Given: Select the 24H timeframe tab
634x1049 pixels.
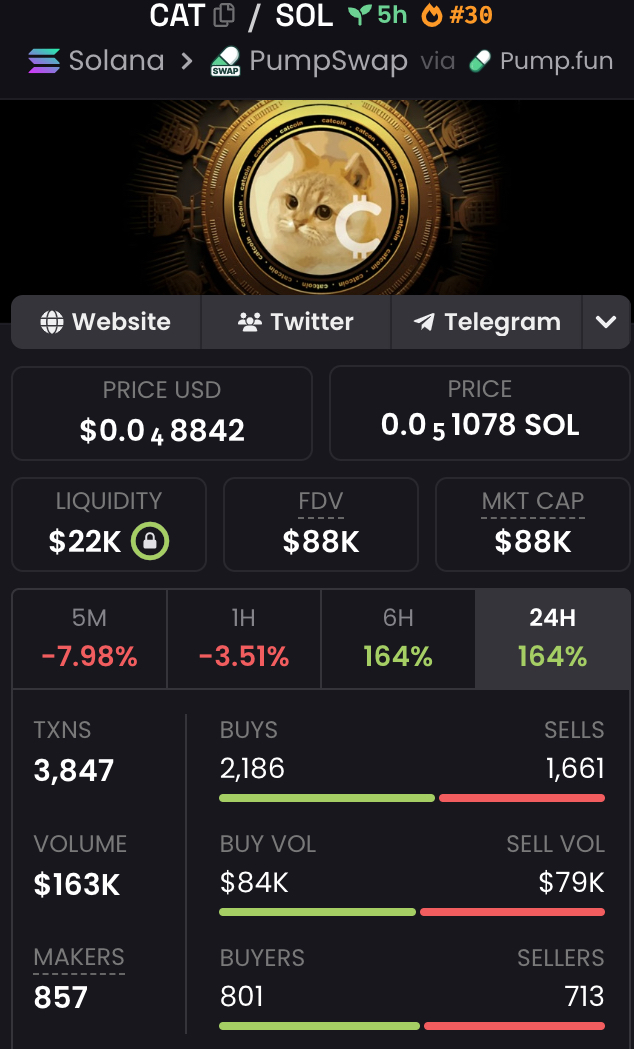Looking at the screenshot, I should (x=552, y=639).
